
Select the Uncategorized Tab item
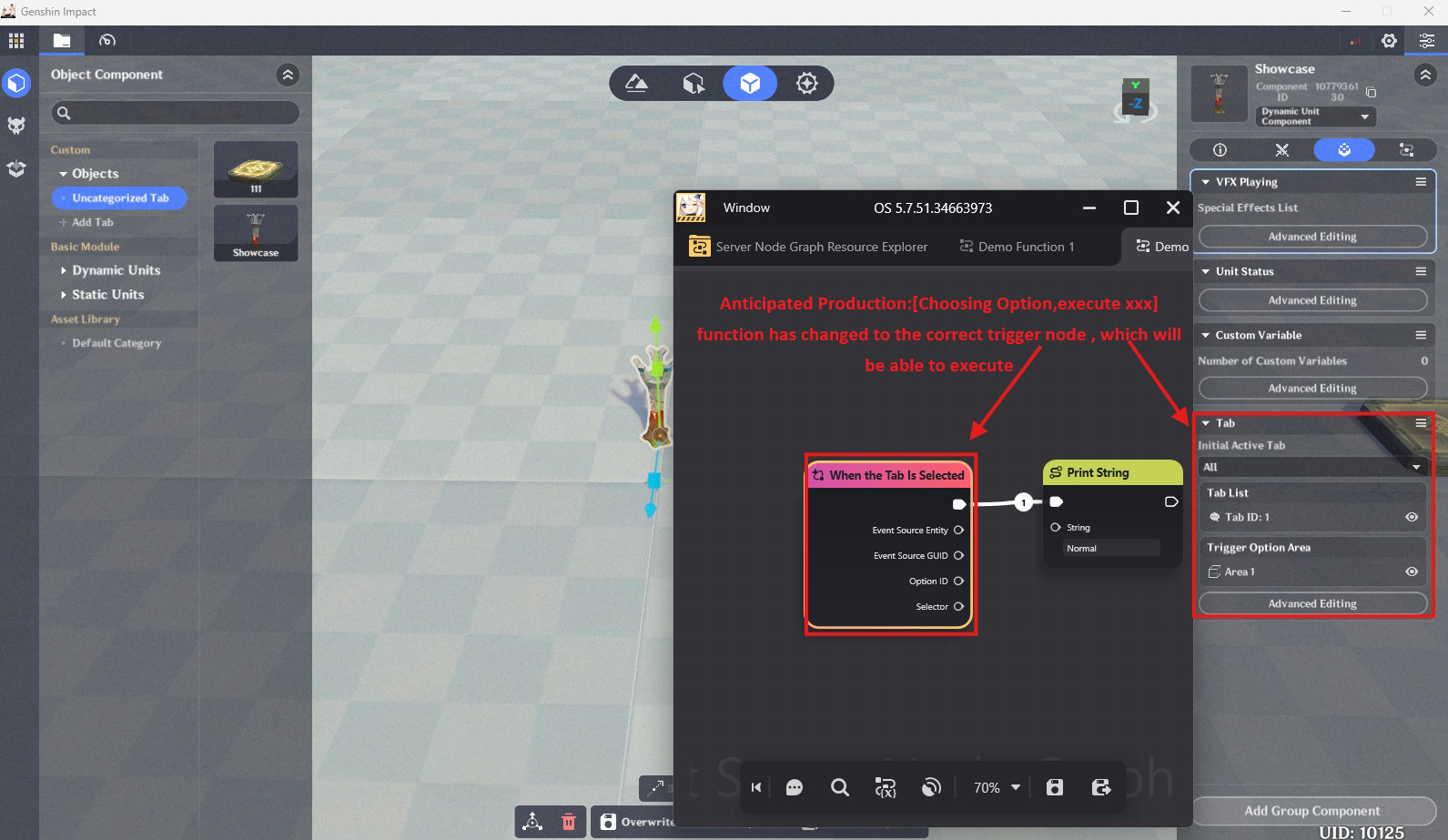[x=119, y=197]
